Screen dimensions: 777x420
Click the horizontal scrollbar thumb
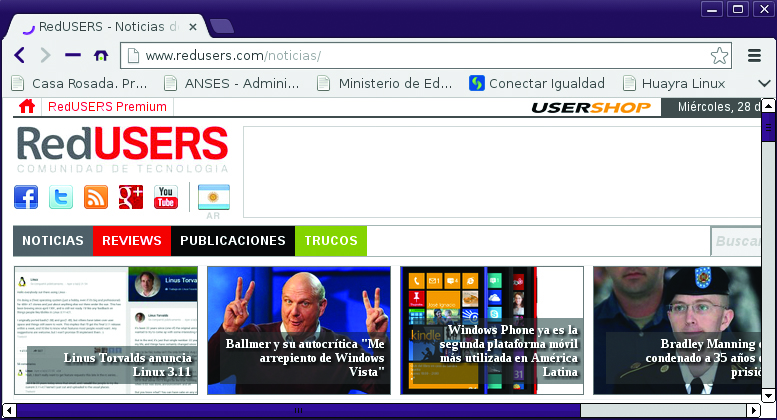tap(299, 410)
